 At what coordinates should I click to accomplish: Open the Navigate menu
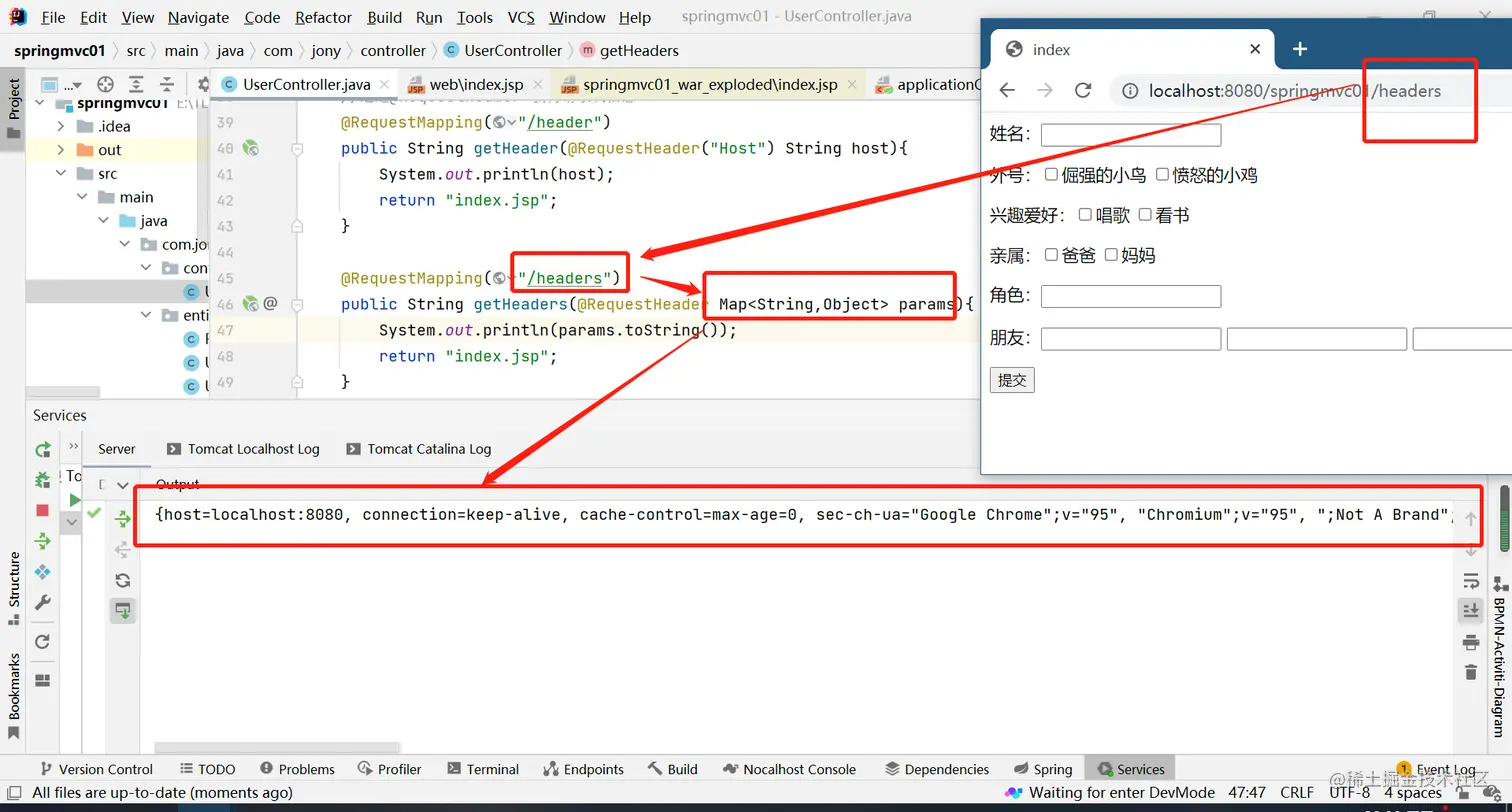point(198,17)
